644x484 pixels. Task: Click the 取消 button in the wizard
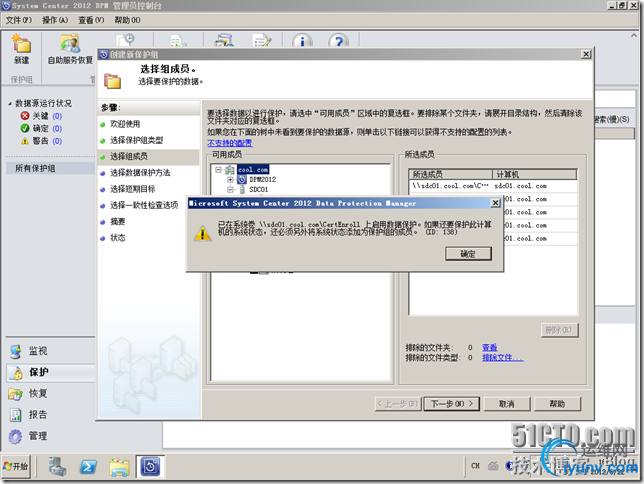pos(507,404)
